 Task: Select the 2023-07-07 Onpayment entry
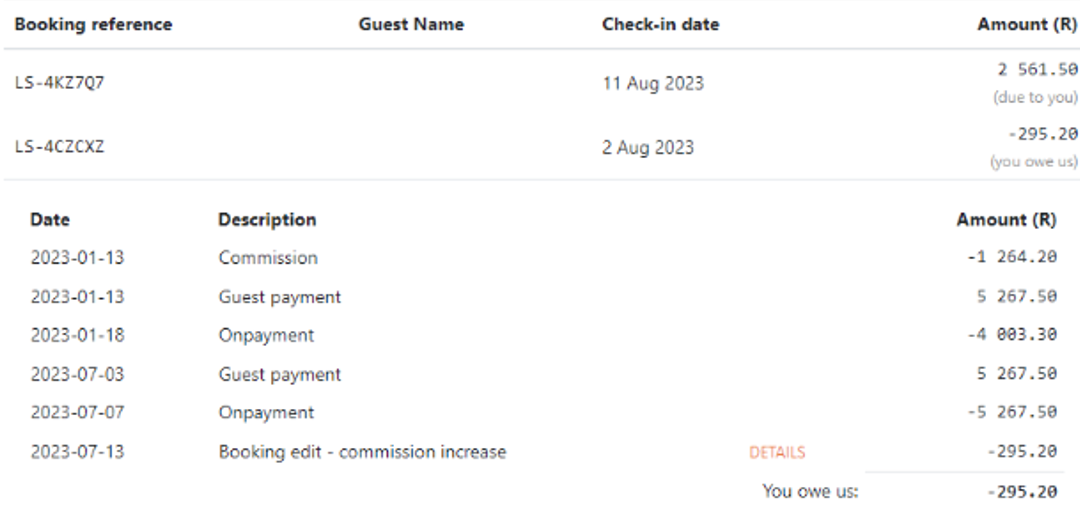(x=543, y=412)
